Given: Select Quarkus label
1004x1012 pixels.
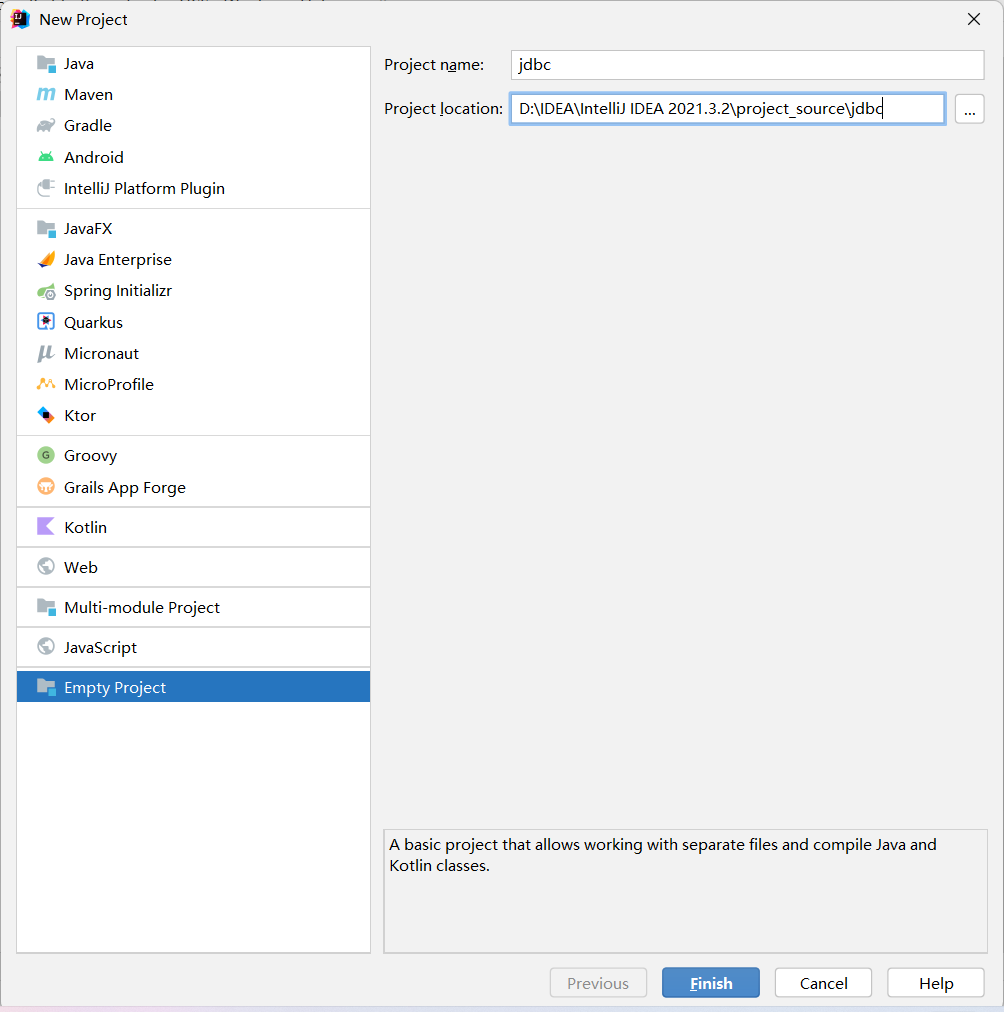Looking at the screenshot, I should pos(94,322).
